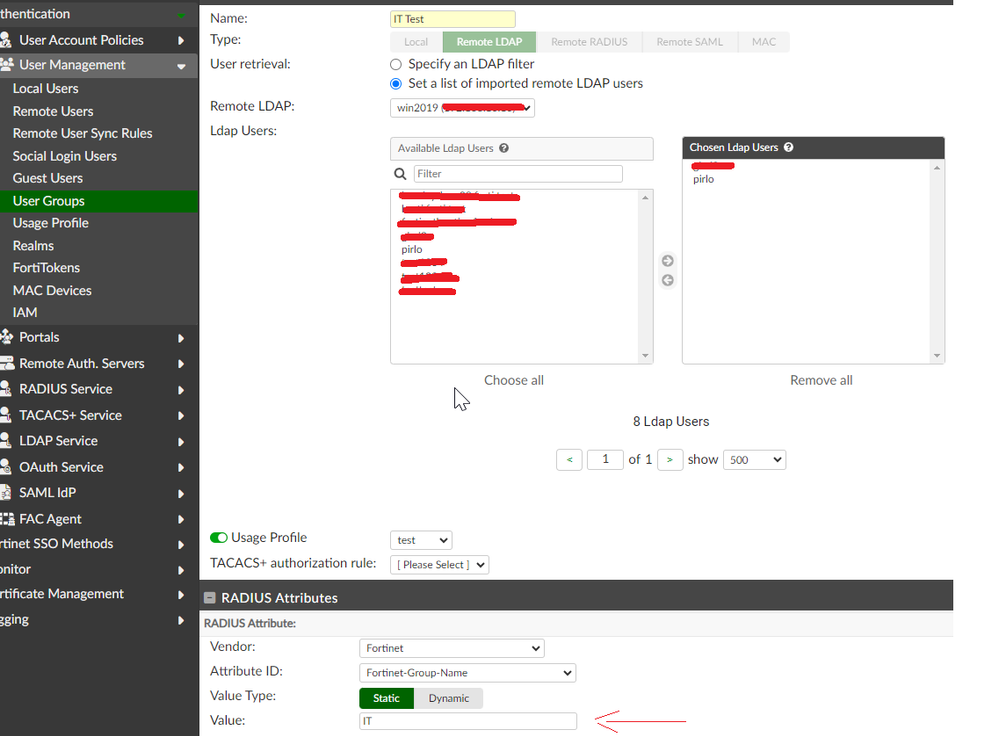
Task: Click the Portals icon in sidebar
Action: pyautogui.click(x=6, y=337)
